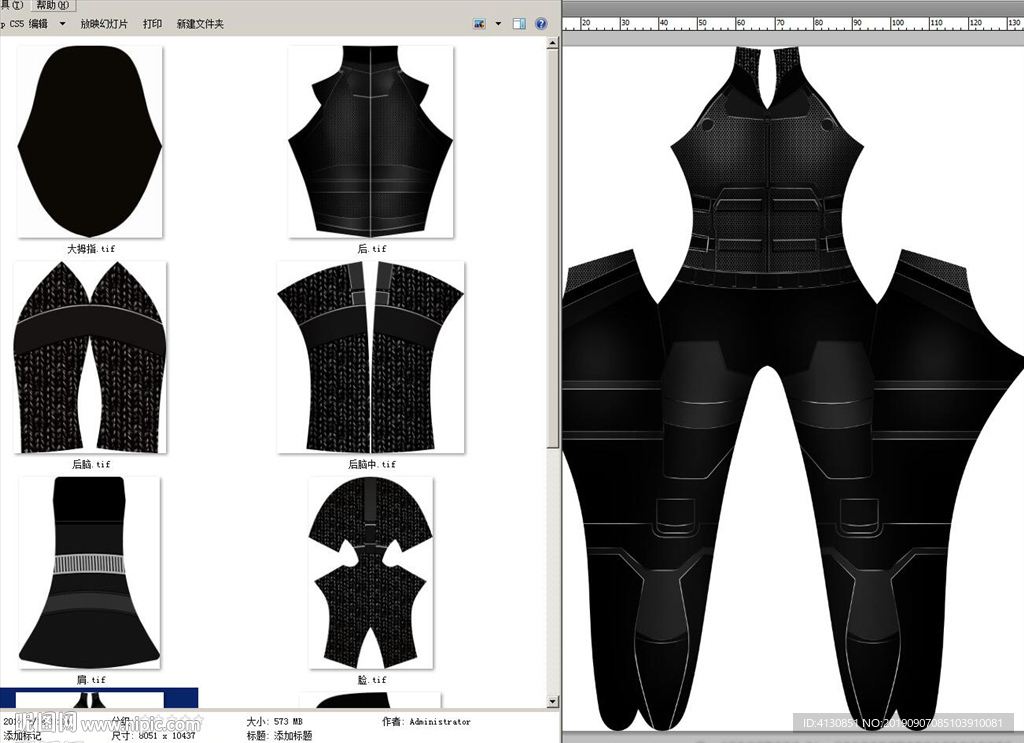Select the 肩.tif thumbnail
This screenshot has height=743, width=1024.
pyautogui.click(x=90, y=573)
